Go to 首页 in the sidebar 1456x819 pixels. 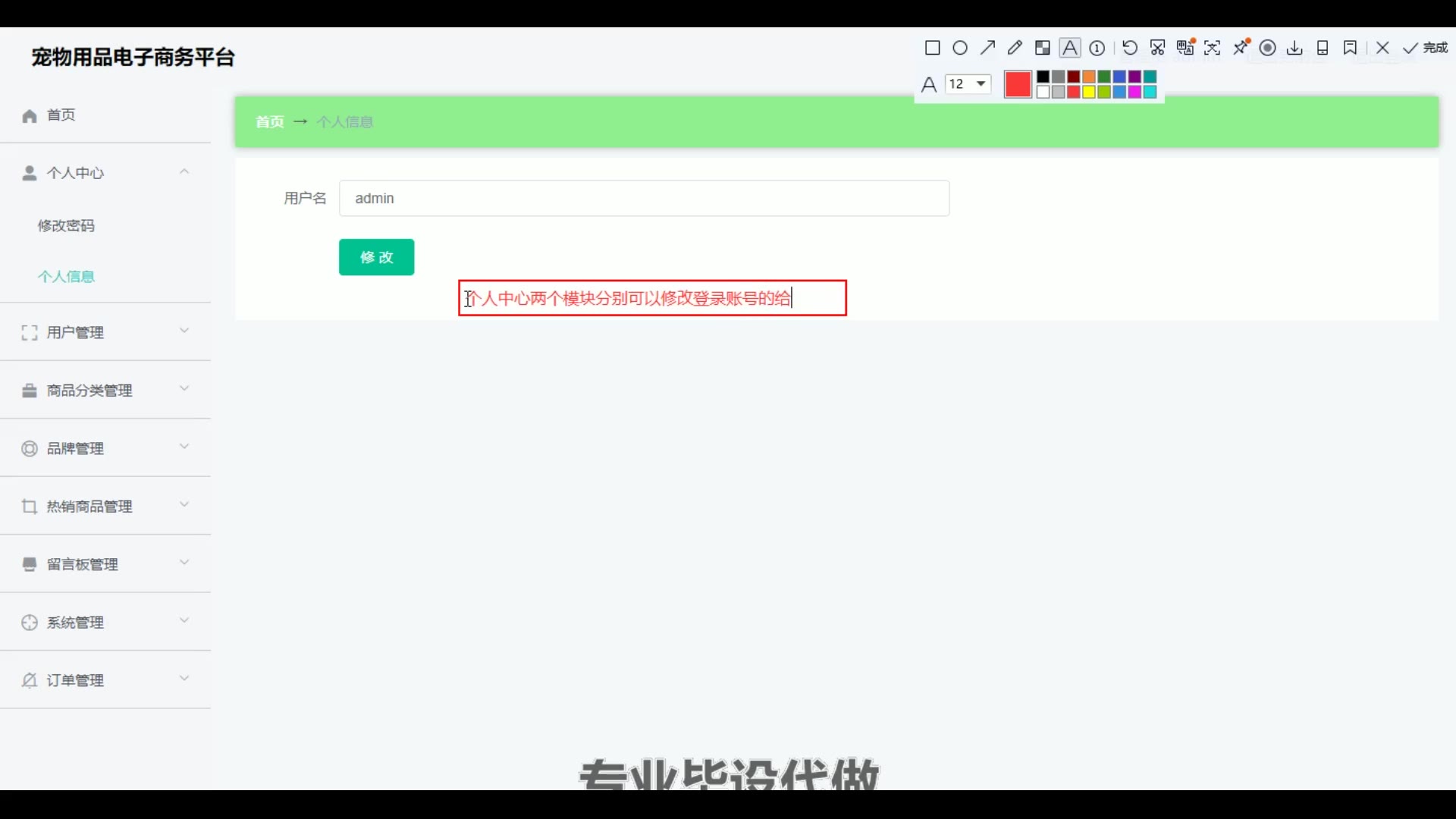(61, 115)
